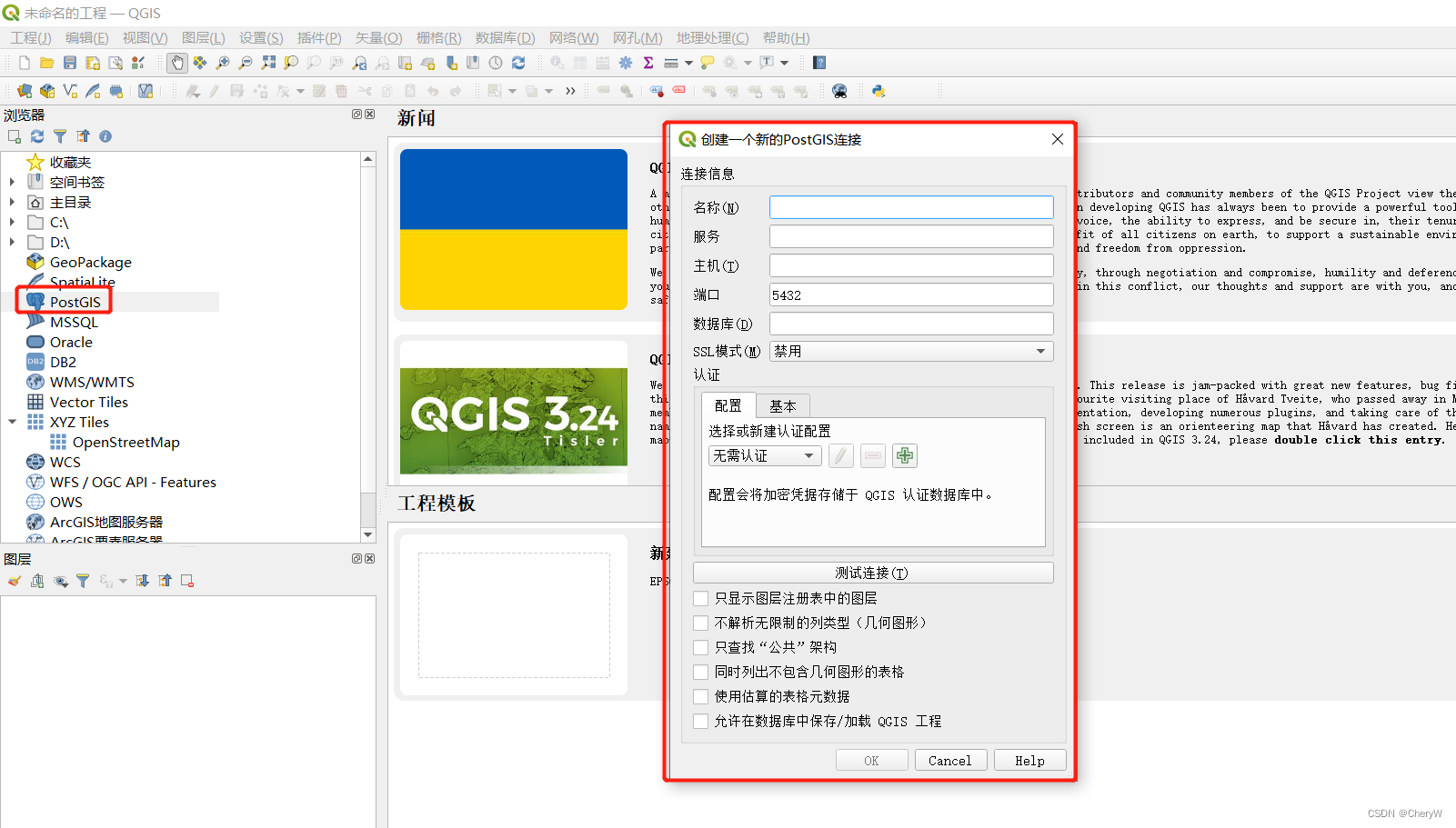The width and height of the screenshot is (1456, 828).
Task: Click Filter Browser funnel icon
Action: click(60, 136)
